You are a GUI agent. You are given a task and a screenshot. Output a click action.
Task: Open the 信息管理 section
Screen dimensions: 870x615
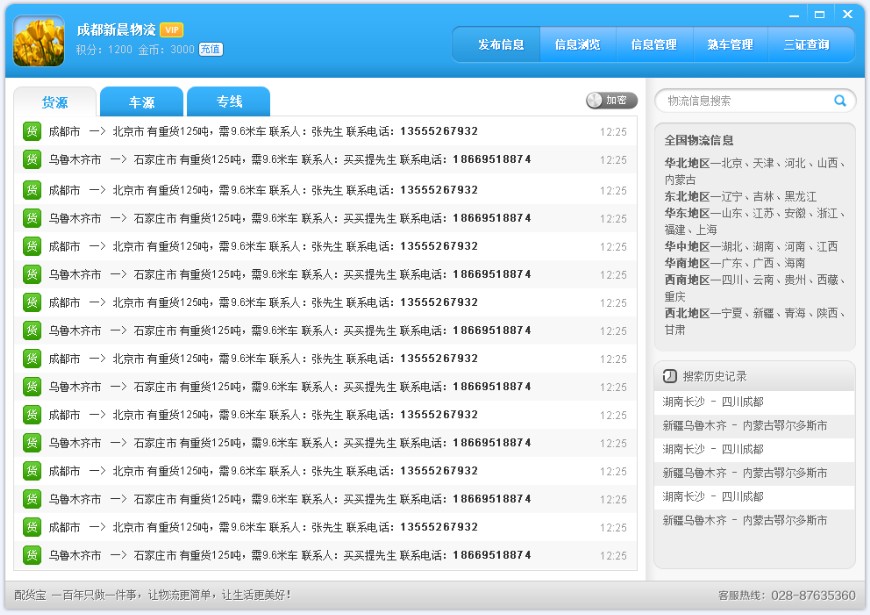pyautogui.click(x=653, y=45)
